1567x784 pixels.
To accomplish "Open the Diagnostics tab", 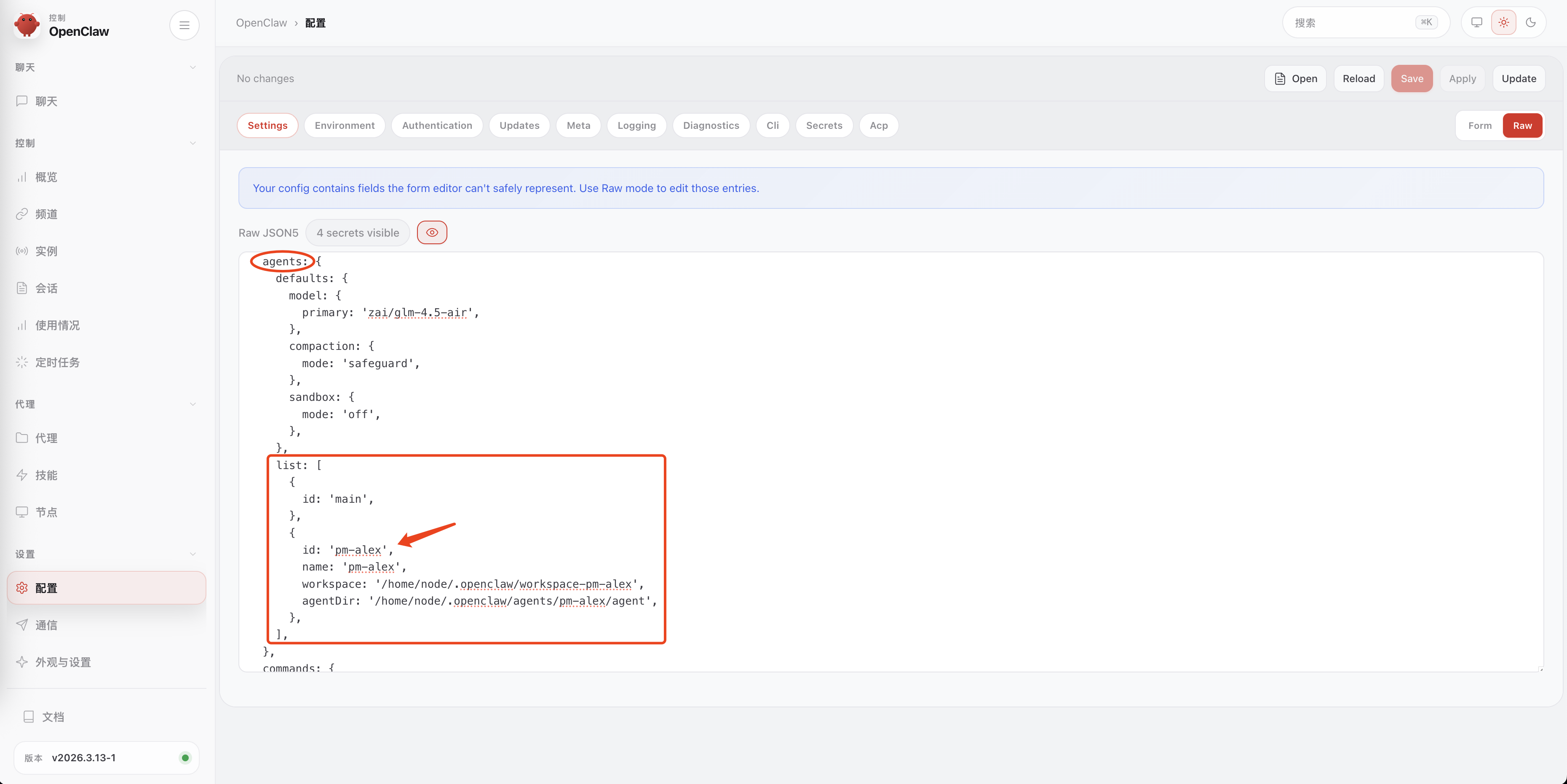I will point(711,125).
